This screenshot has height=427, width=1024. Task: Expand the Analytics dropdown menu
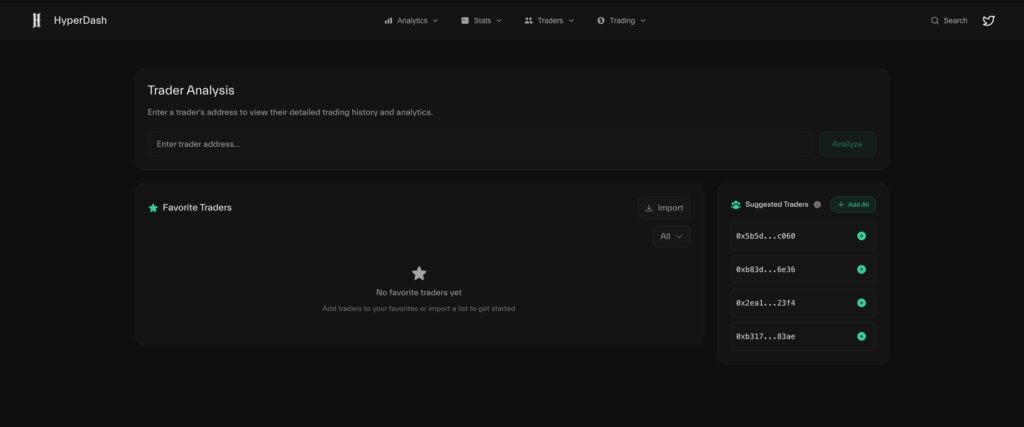coord(411,20)
